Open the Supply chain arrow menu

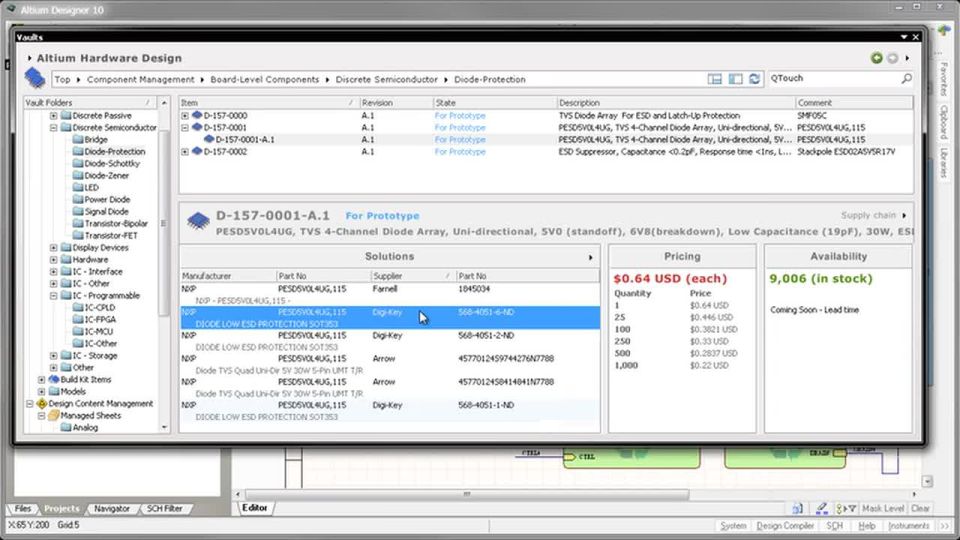[x=904, y=216]
